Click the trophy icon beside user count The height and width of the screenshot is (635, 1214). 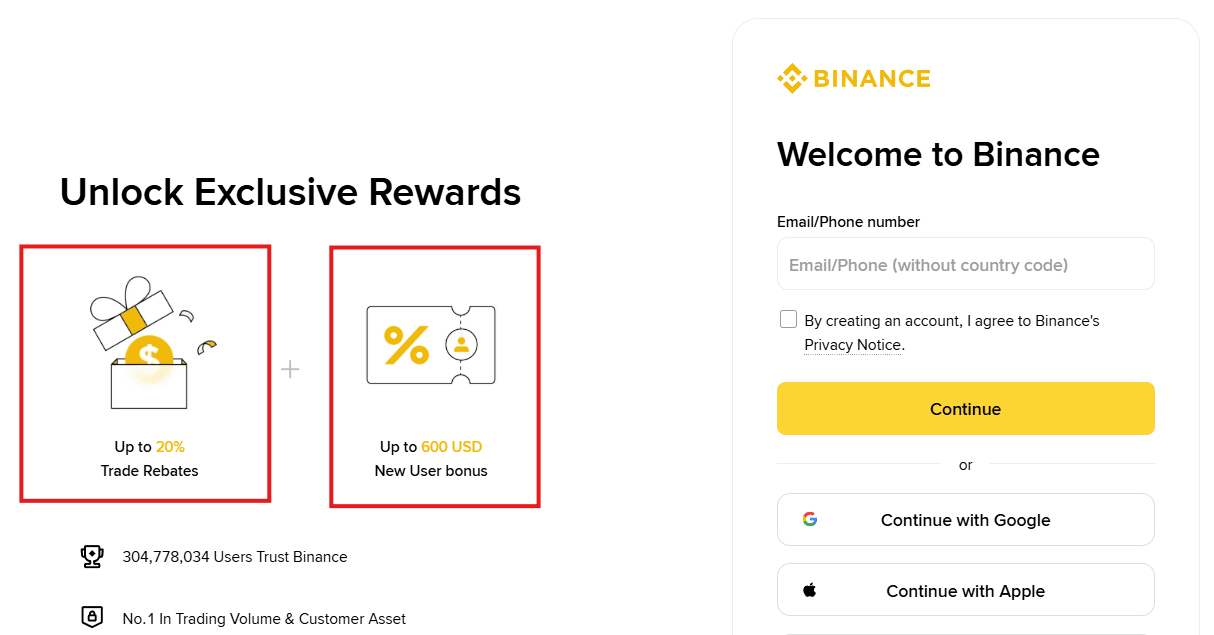click(x=92, y=556)
